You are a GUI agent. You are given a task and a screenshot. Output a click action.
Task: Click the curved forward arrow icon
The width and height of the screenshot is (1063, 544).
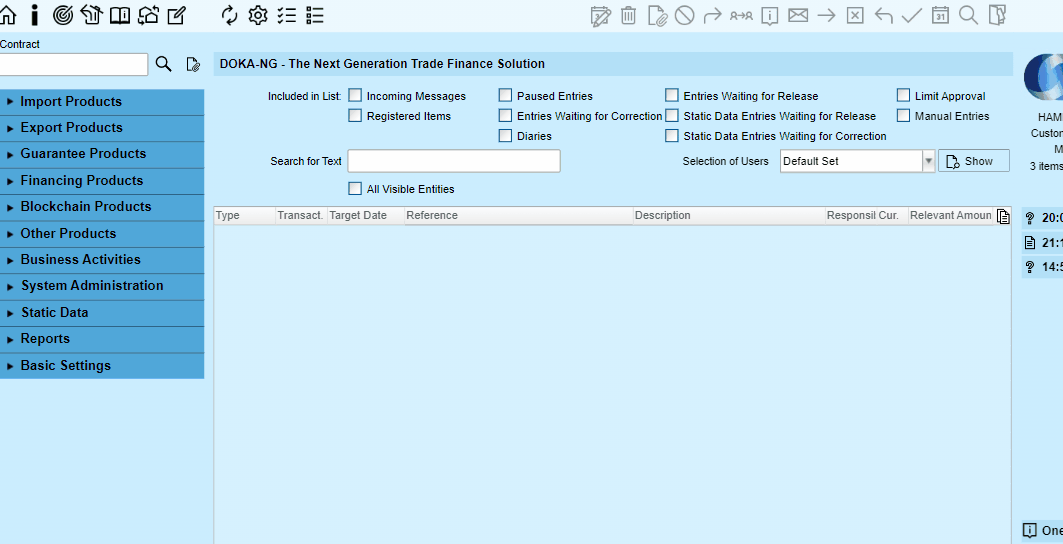tap(713, 15)
